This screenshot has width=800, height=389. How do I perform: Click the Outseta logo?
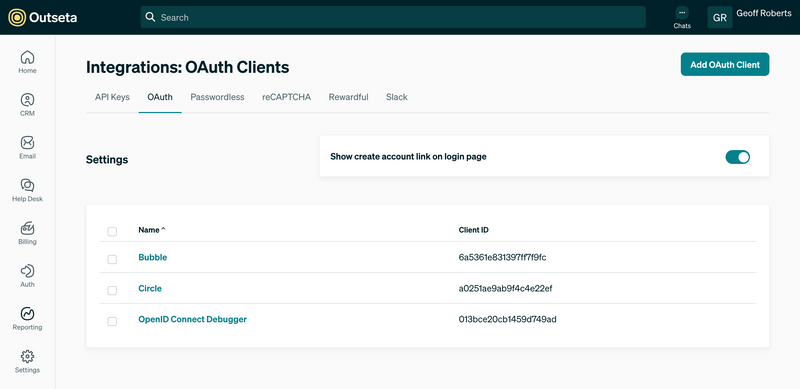tap(43, 18)
